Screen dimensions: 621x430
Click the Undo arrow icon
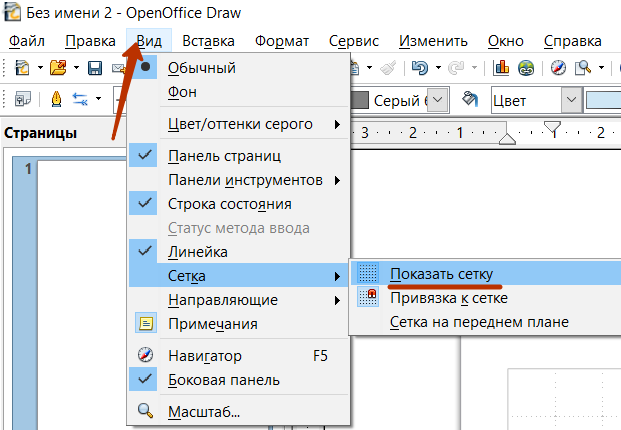pyautogui.click(x=420, y=68)
